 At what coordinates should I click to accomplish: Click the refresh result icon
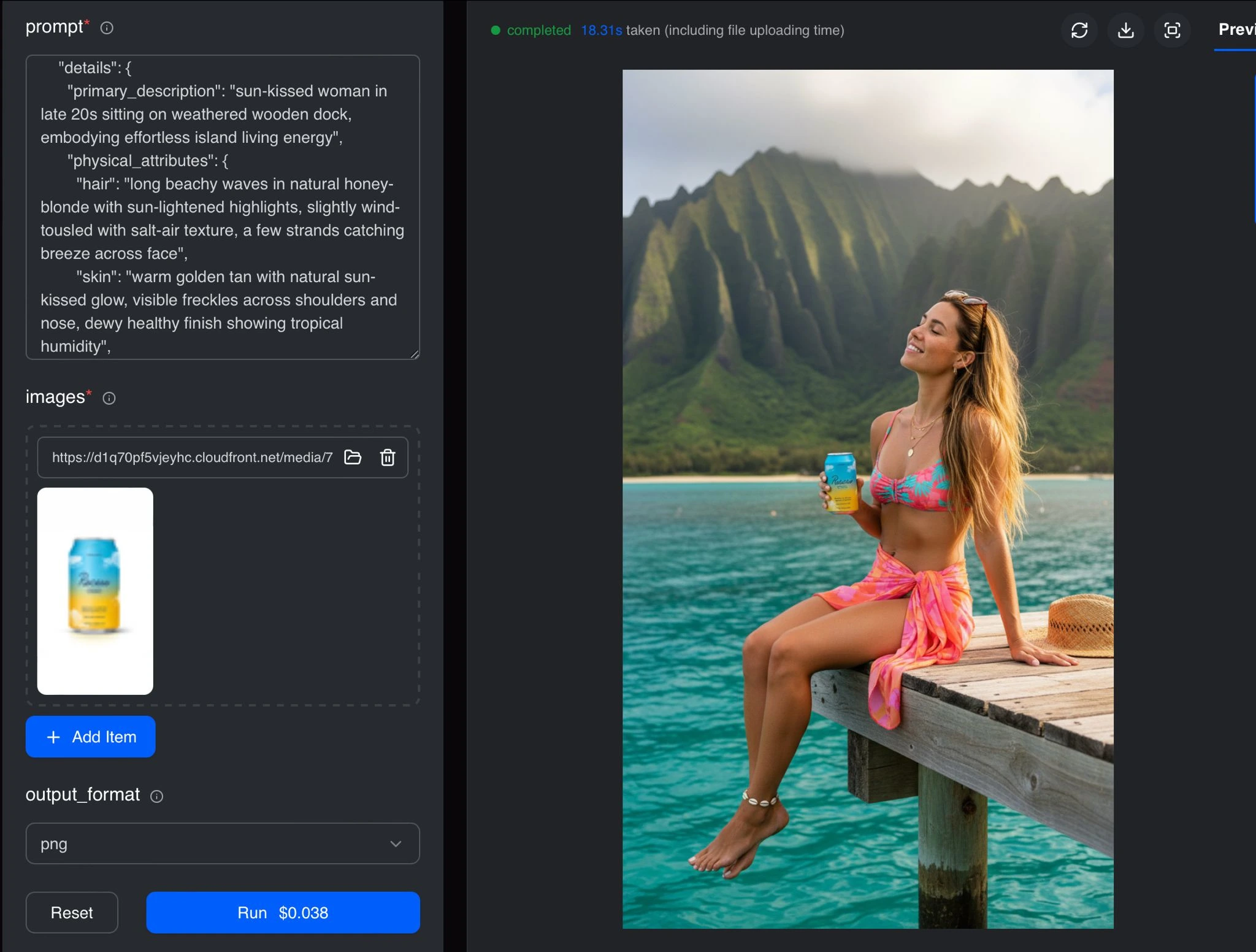(x=1079, y=30)
